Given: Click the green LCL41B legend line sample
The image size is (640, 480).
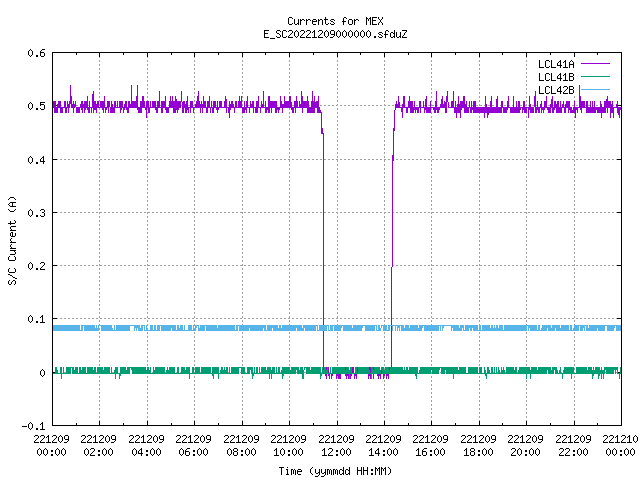Looking at the screenshot, I should (595, 76).
